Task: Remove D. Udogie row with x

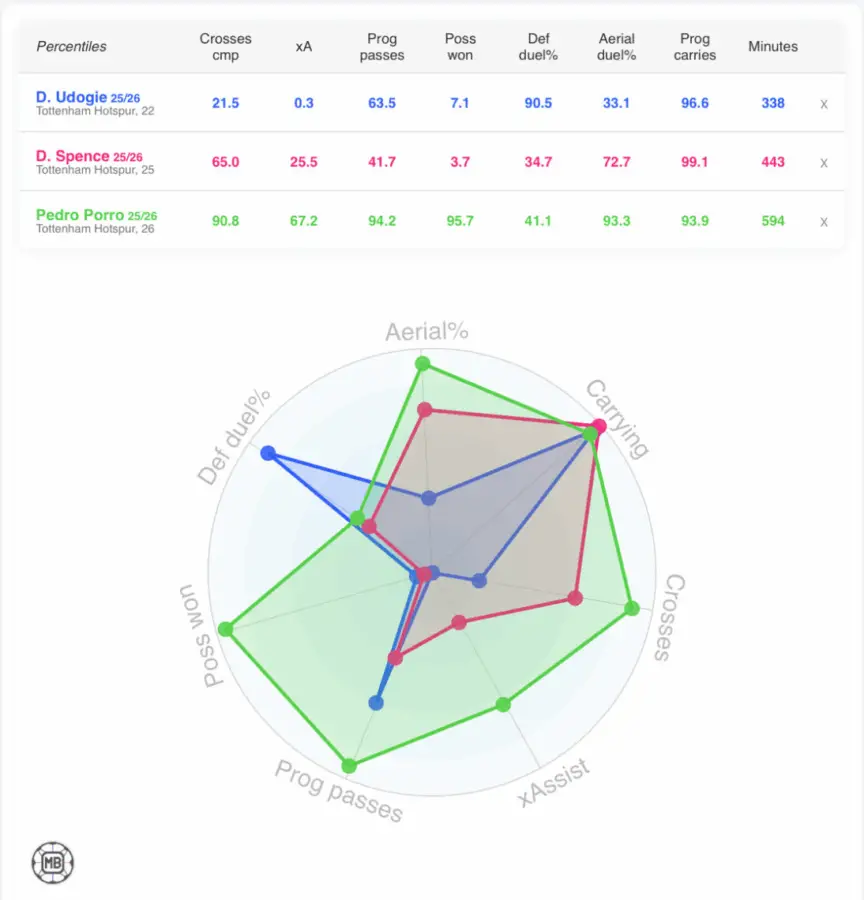Action: (823, 103)
